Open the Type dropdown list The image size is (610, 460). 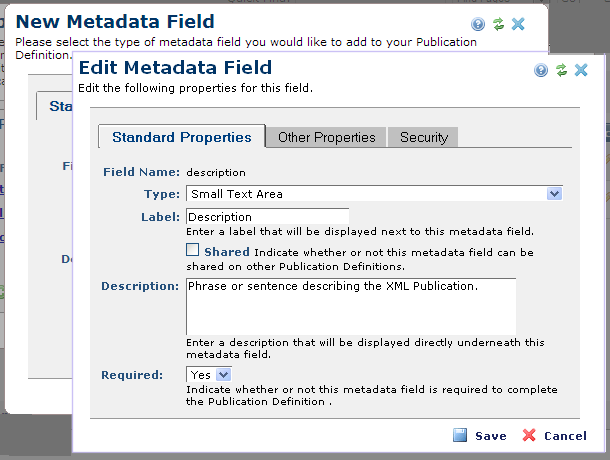pos(554,194)
